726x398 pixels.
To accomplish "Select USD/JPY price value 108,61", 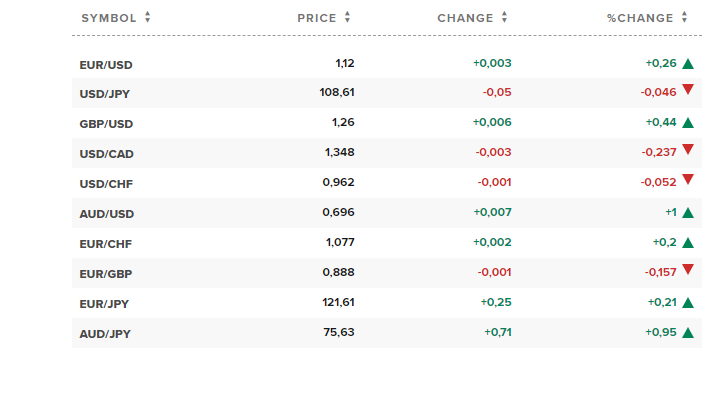I will tap(337, 92).
